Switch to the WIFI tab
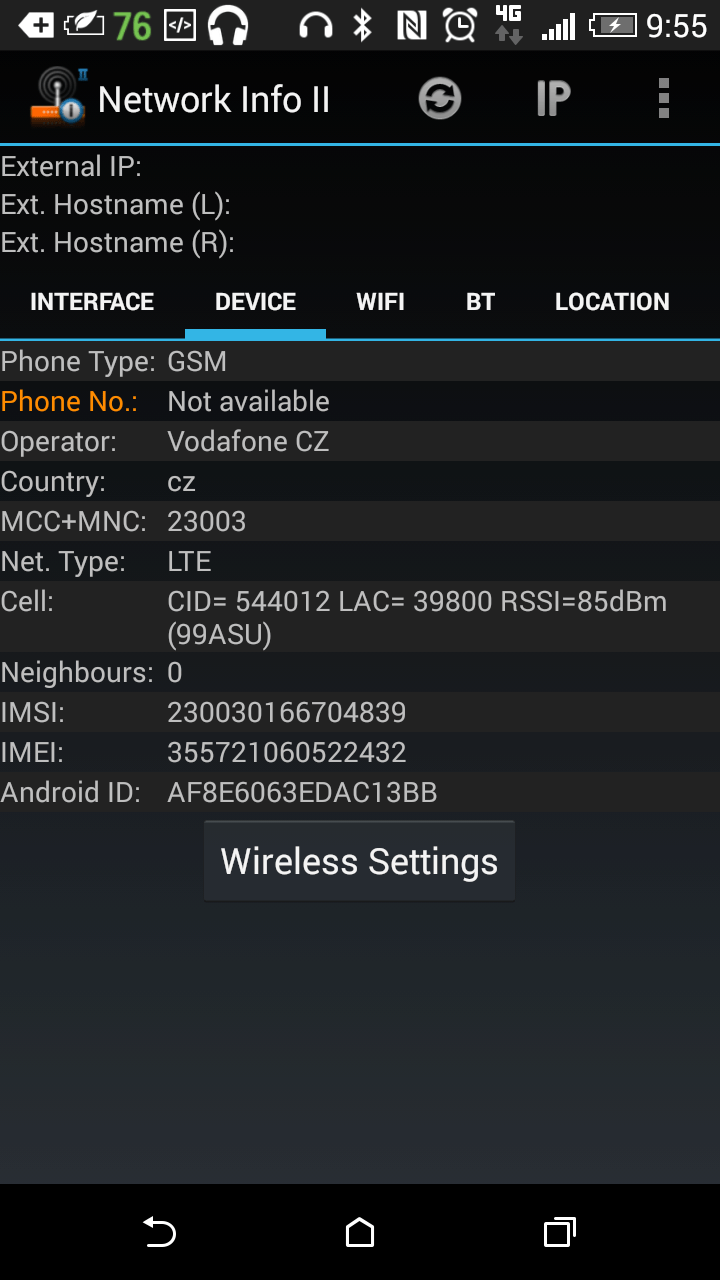This screenshot has width=720, height=1280. [381, 302]
